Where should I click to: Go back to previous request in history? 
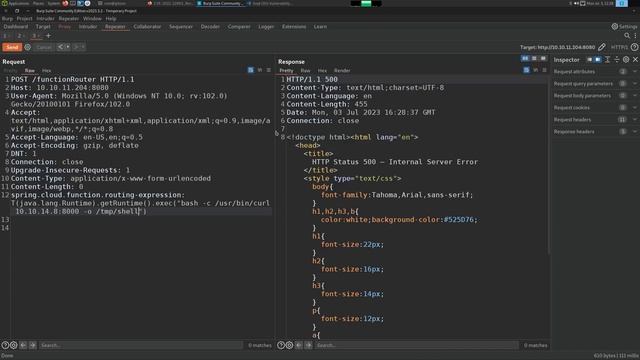(60, 47)
